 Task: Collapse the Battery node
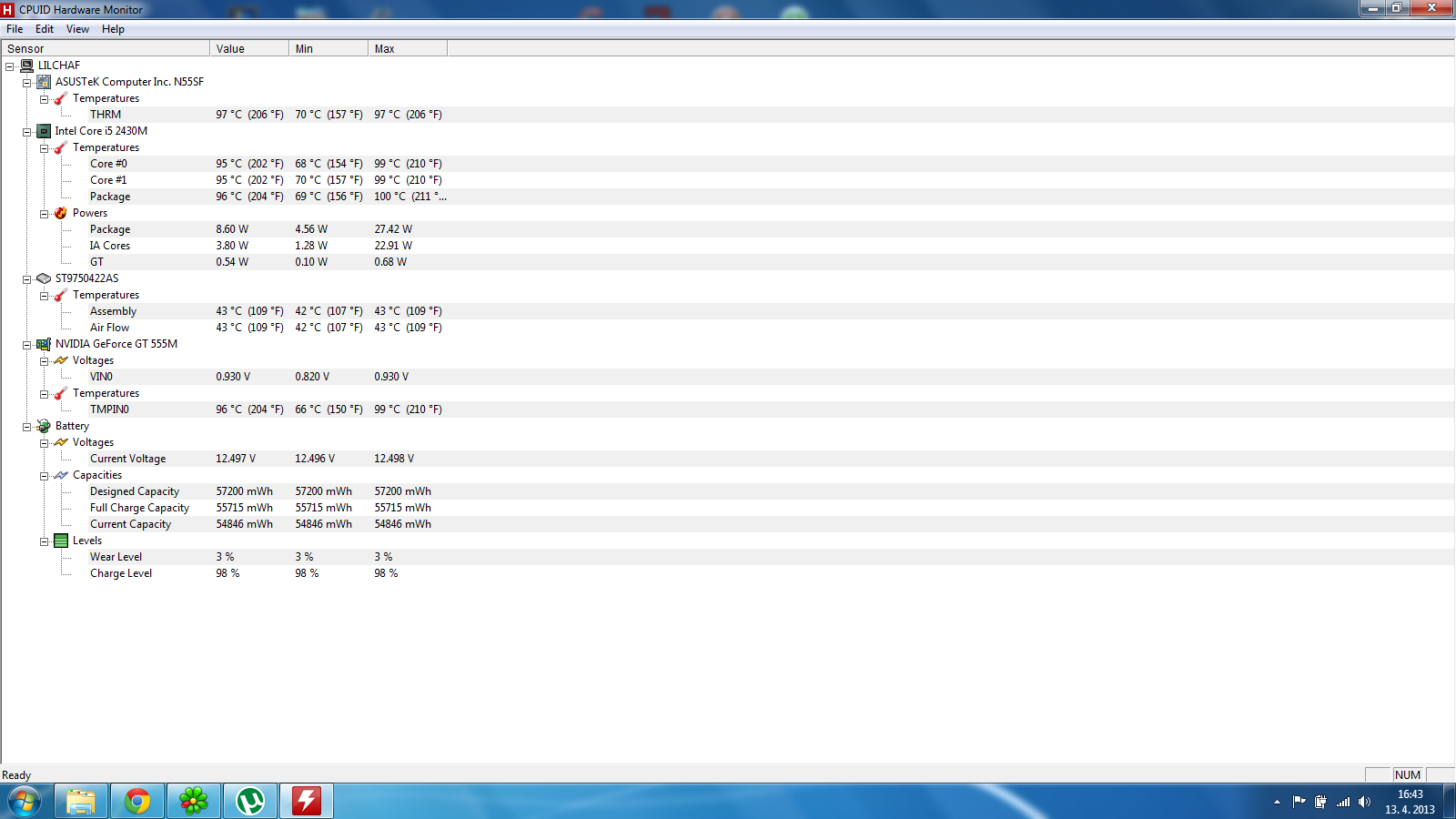[x=27, y=427]
